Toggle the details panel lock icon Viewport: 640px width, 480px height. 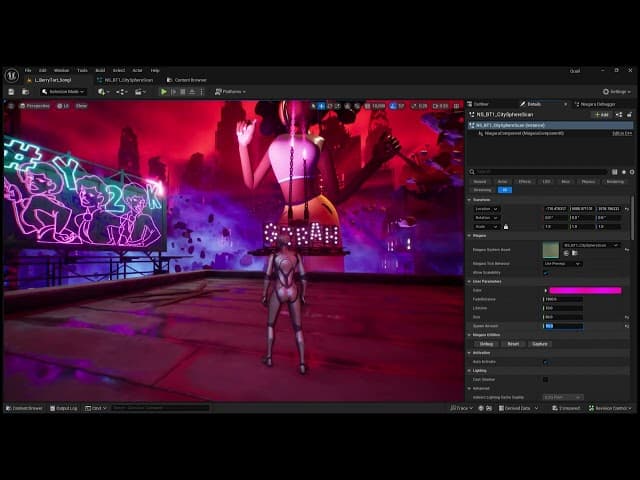pyautogui.click(x=629, y=115)
